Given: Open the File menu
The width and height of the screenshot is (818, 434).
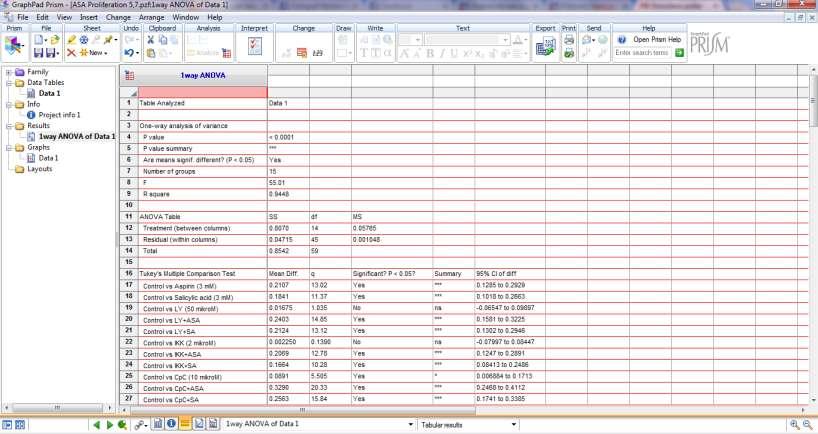Looking at the screenshot, I should click(23, 17).
